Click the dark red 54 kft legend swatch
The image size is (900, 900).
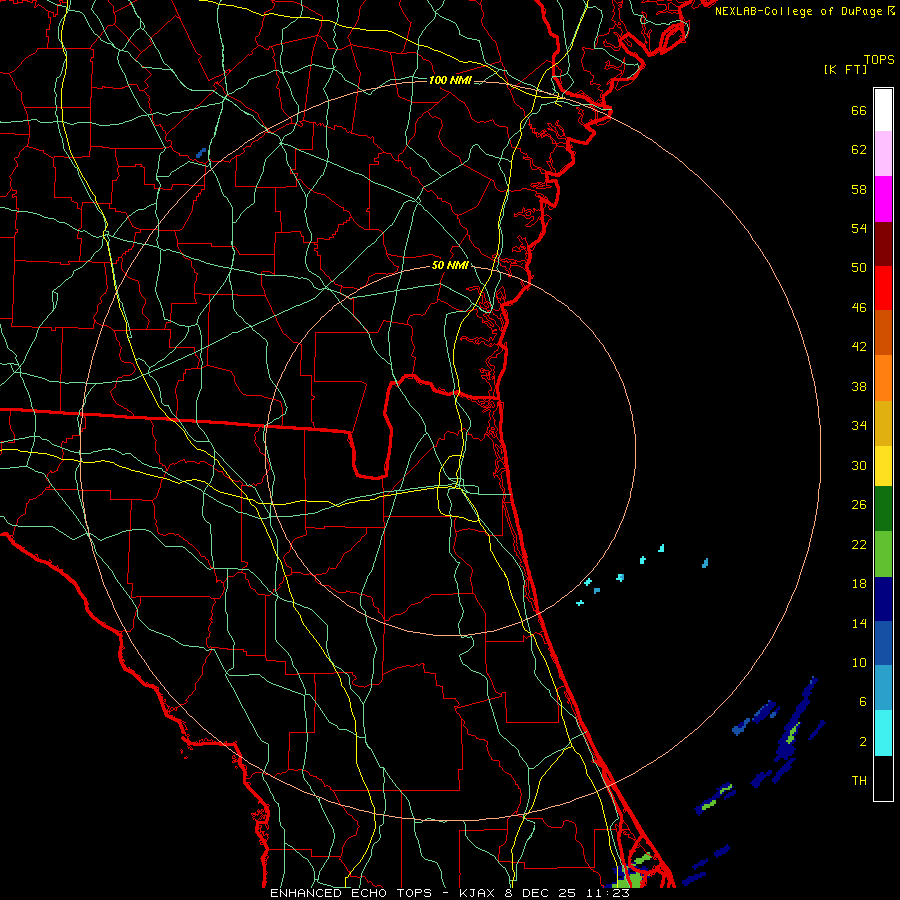click(883, 244)
